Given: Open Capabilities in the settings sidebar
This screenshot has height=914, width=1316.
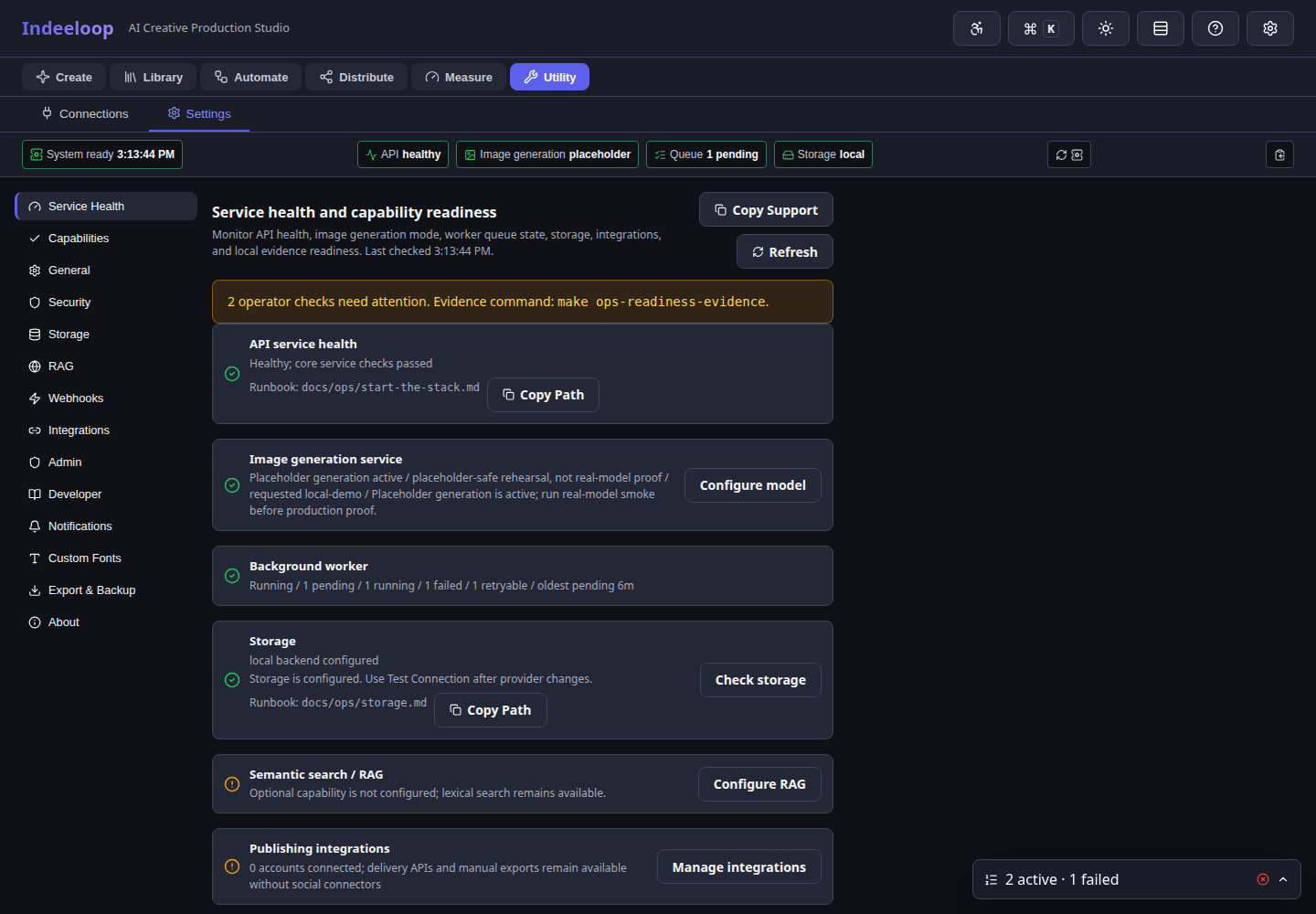Looking at the screenshot, I should pyautogui.click(x=106, y=239).
